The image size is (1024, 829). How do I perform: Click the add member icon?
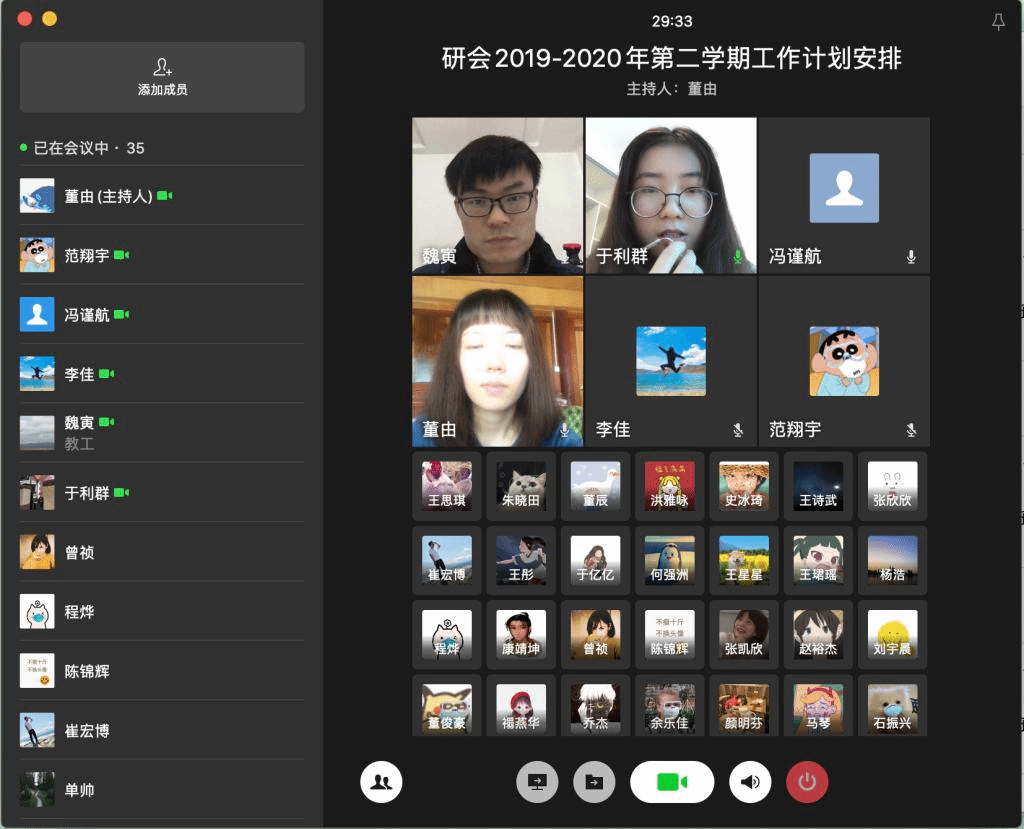coord(162,67)
